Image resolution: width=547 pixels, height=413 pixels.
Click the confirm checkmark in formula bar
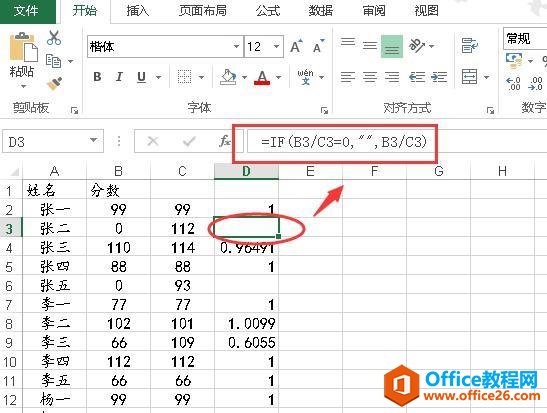[x=189, y=141]
